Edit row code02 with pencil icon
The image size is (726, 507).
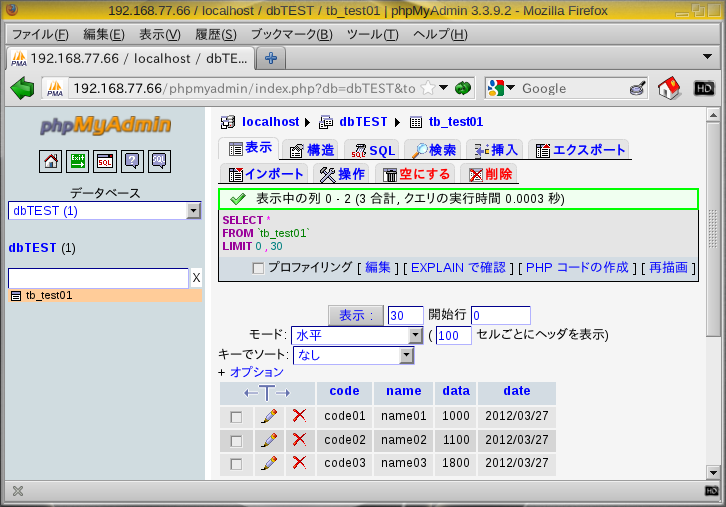(269, 440)
